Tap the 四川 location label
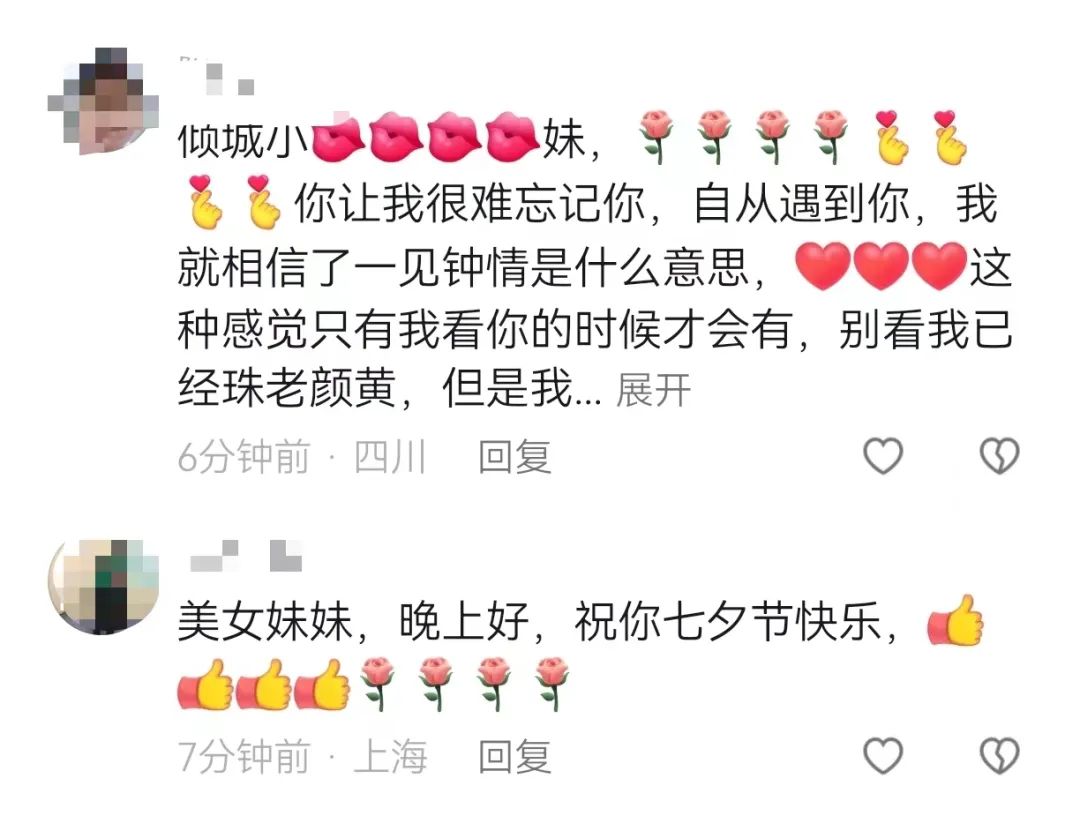This screenshot has height=816, width=1080. coord(391,456)
